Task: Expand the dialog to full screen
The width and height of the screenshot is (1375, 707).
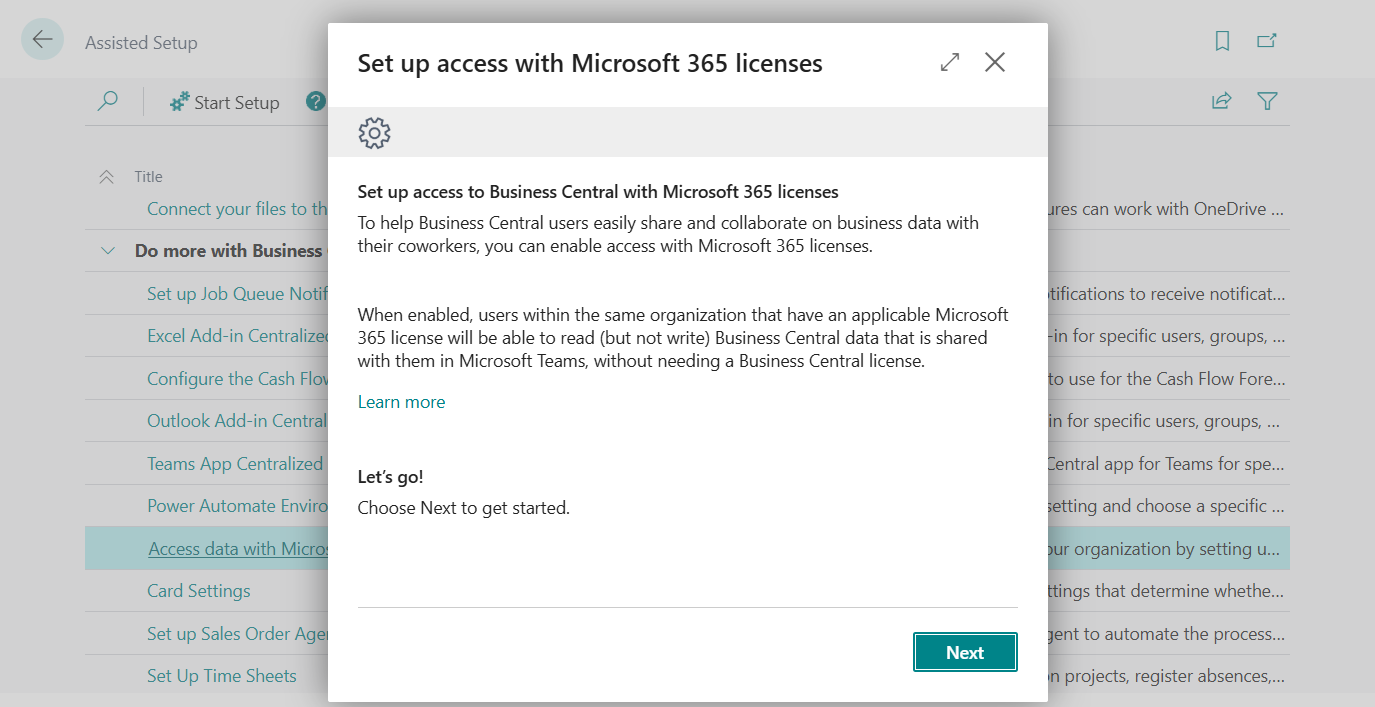Action: tap(948, 61)
